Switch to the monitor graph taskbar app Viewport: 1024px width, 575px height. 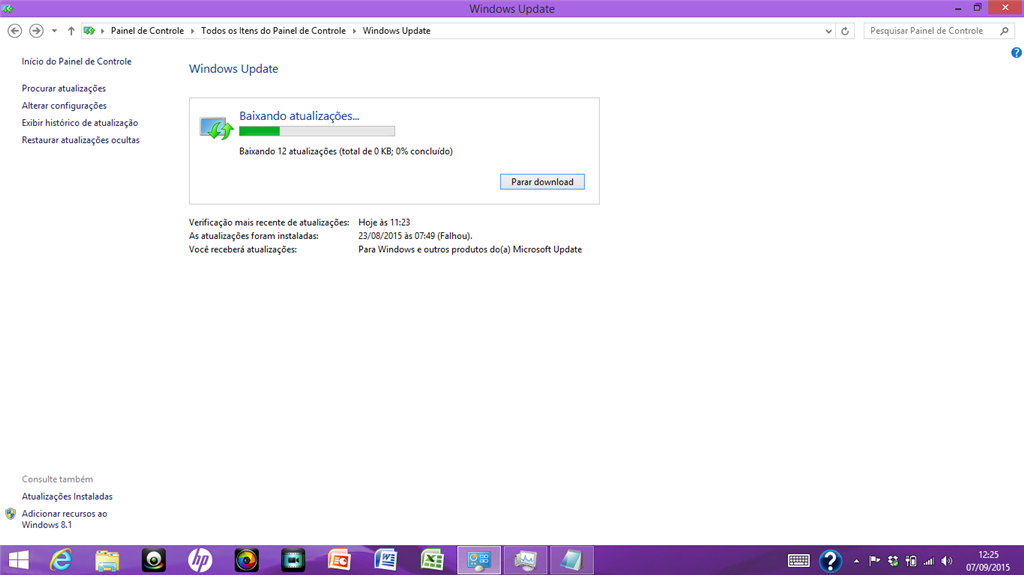tap(525, 560)
